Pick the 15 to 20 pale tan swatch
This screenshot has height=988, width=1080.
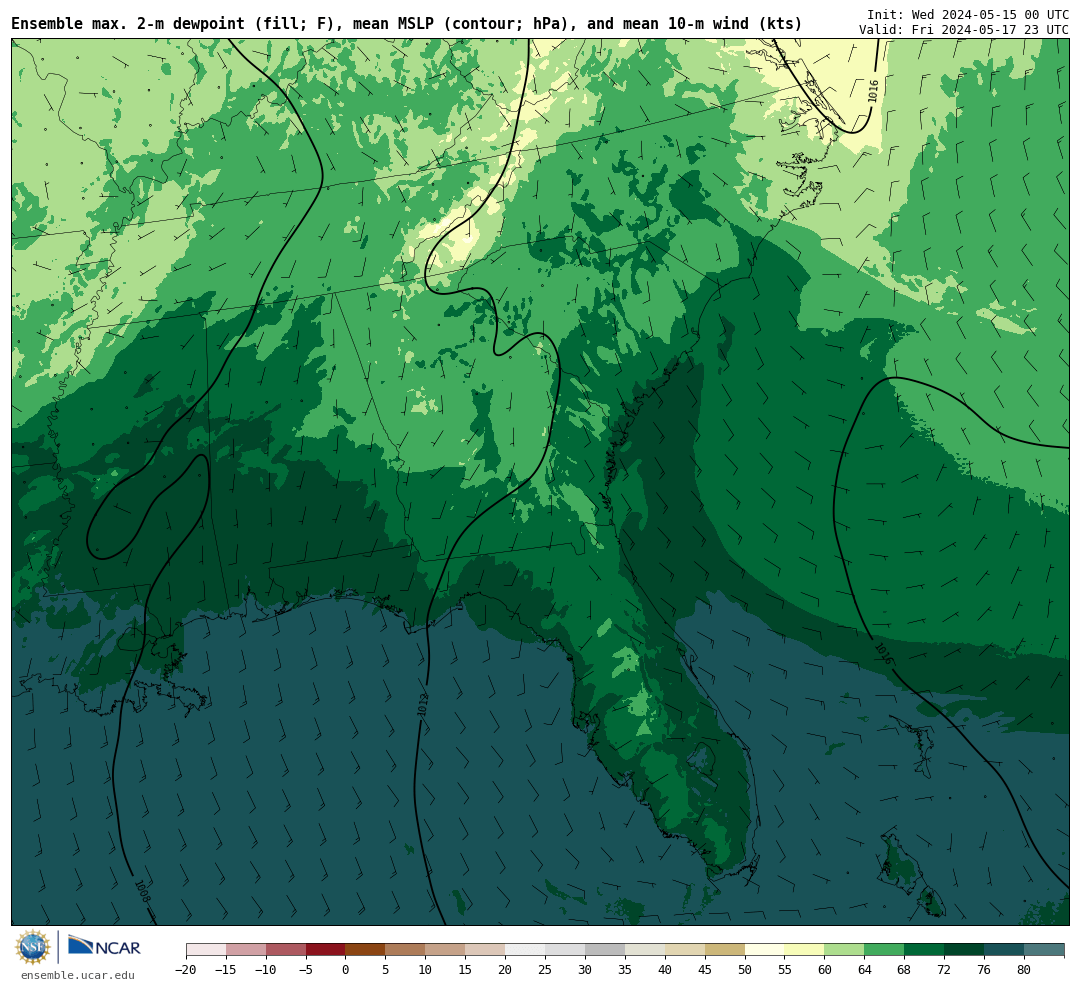pyautogui.click(x=486, y=949)
